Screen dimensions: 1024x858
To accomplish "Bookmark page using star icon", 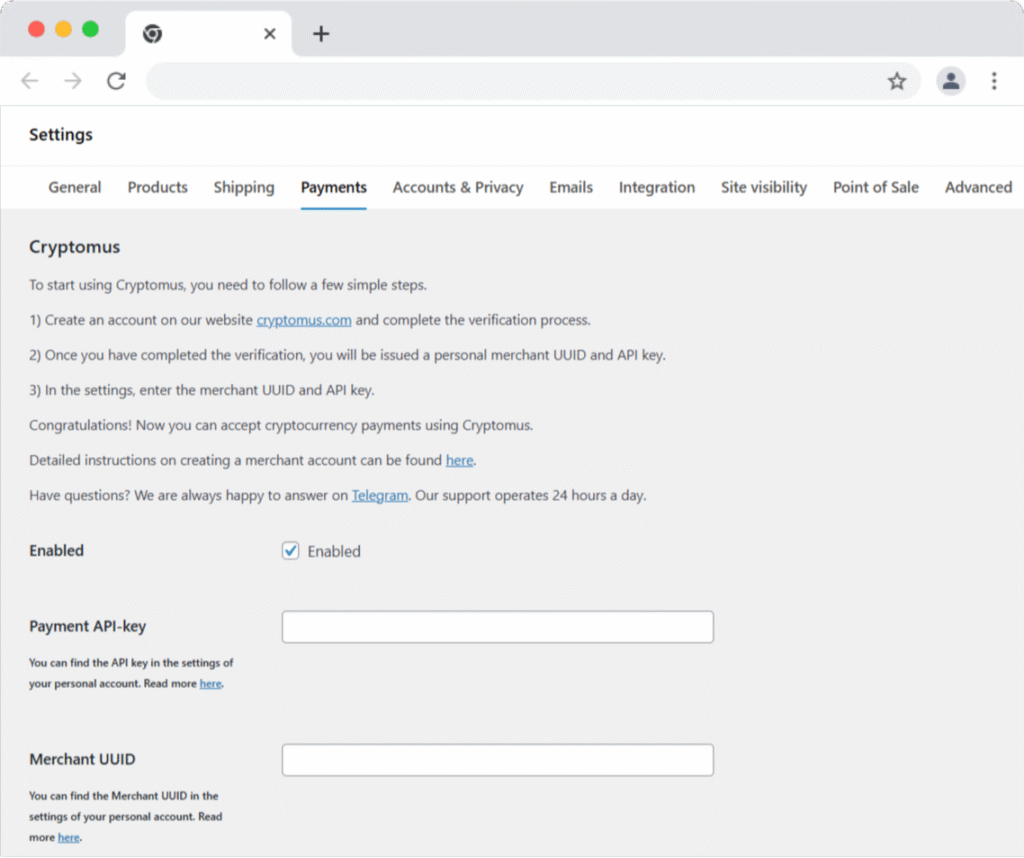I will [897, 81].
